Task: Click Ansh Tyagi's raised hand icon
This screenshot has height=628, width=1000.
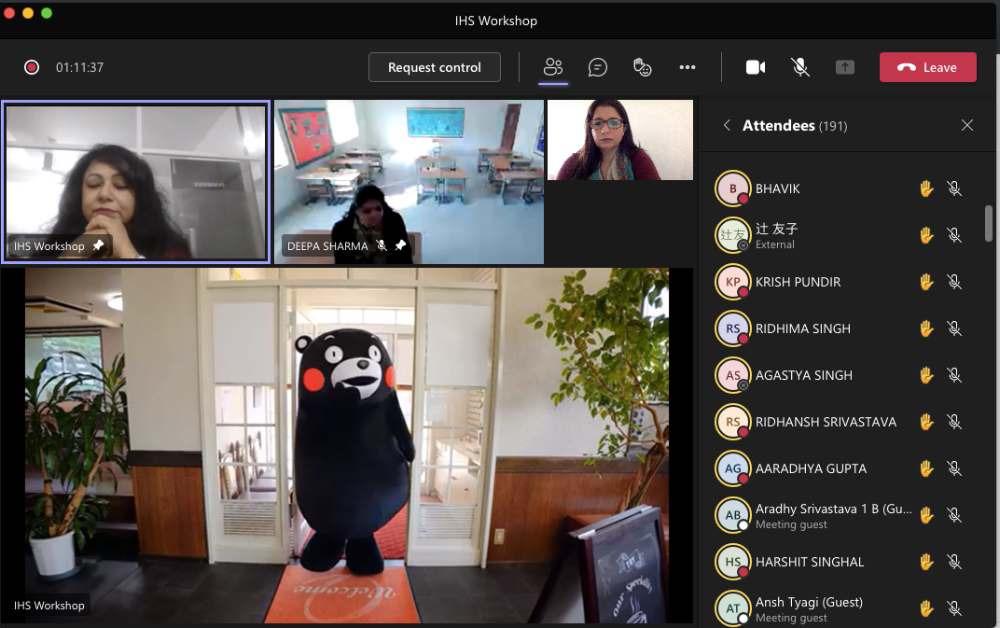Action: 926,608
